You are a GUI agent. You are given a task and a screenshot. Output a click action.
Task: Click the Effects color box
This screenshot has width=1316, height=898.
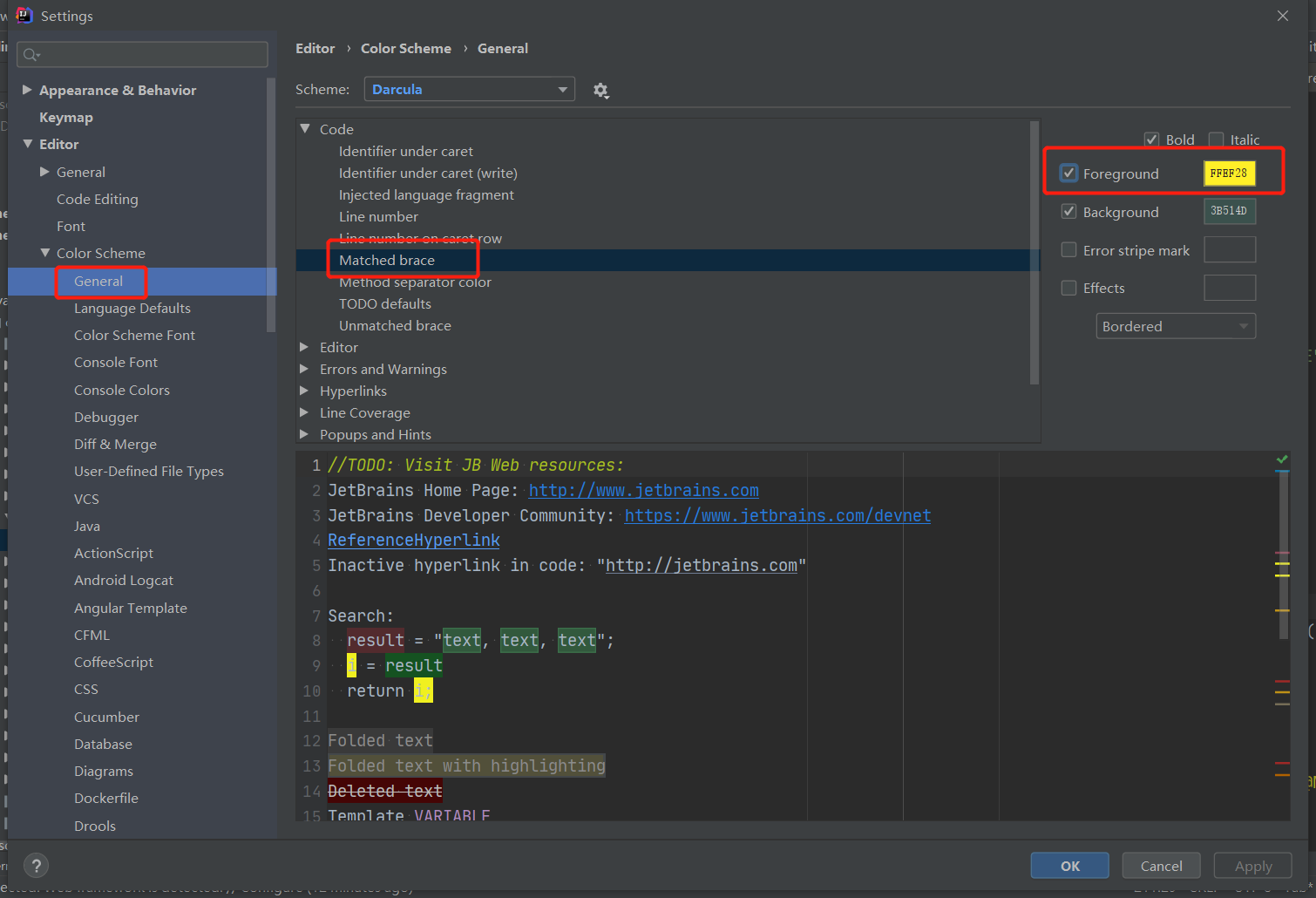(x=1230, y=288)
